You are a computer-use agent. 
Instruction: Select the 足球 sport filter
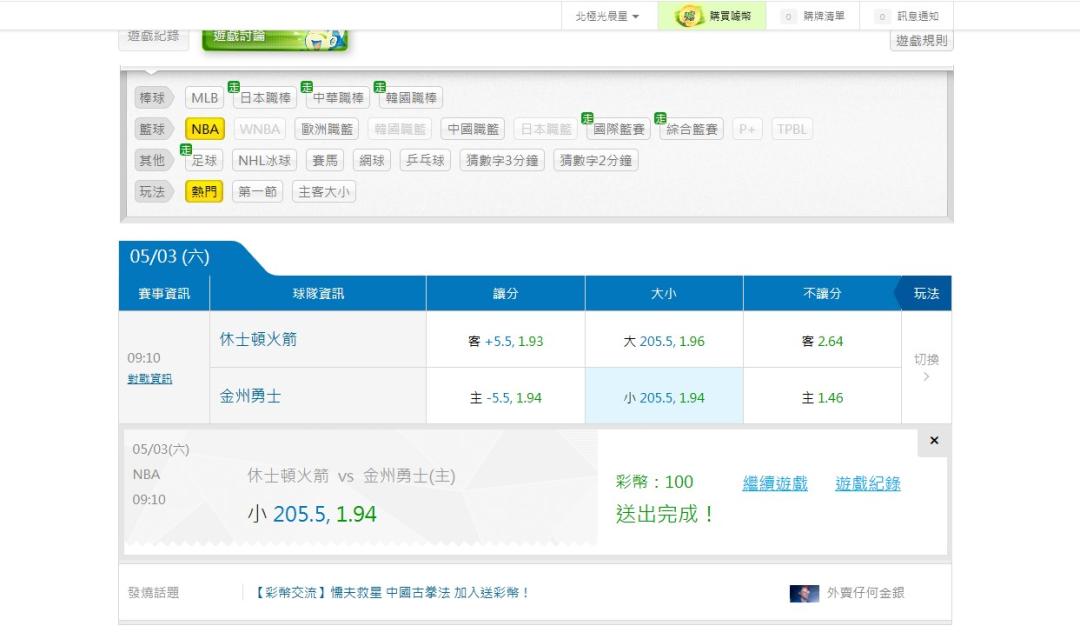(x=204, y=160)
